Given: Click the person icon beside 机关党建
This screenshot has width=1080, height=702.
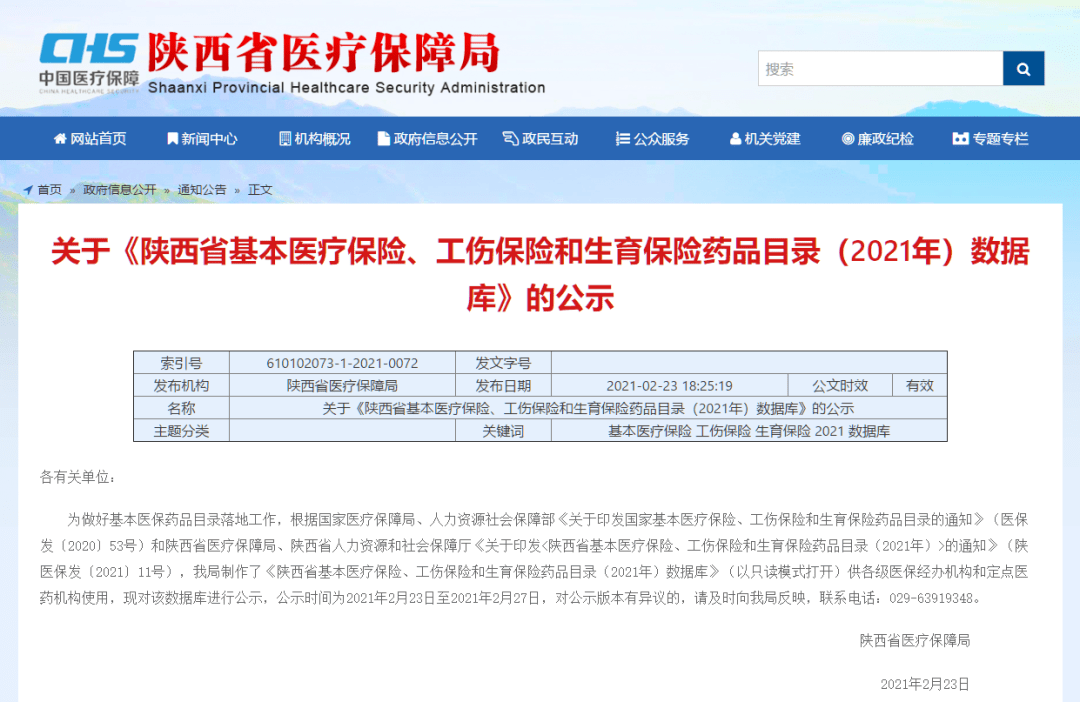Looking at the screenshot, I should (735, 139).
